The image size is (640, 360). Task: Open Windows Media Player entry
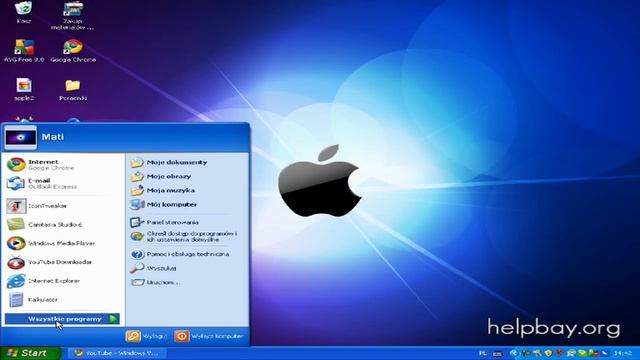(x=63, y=243)
